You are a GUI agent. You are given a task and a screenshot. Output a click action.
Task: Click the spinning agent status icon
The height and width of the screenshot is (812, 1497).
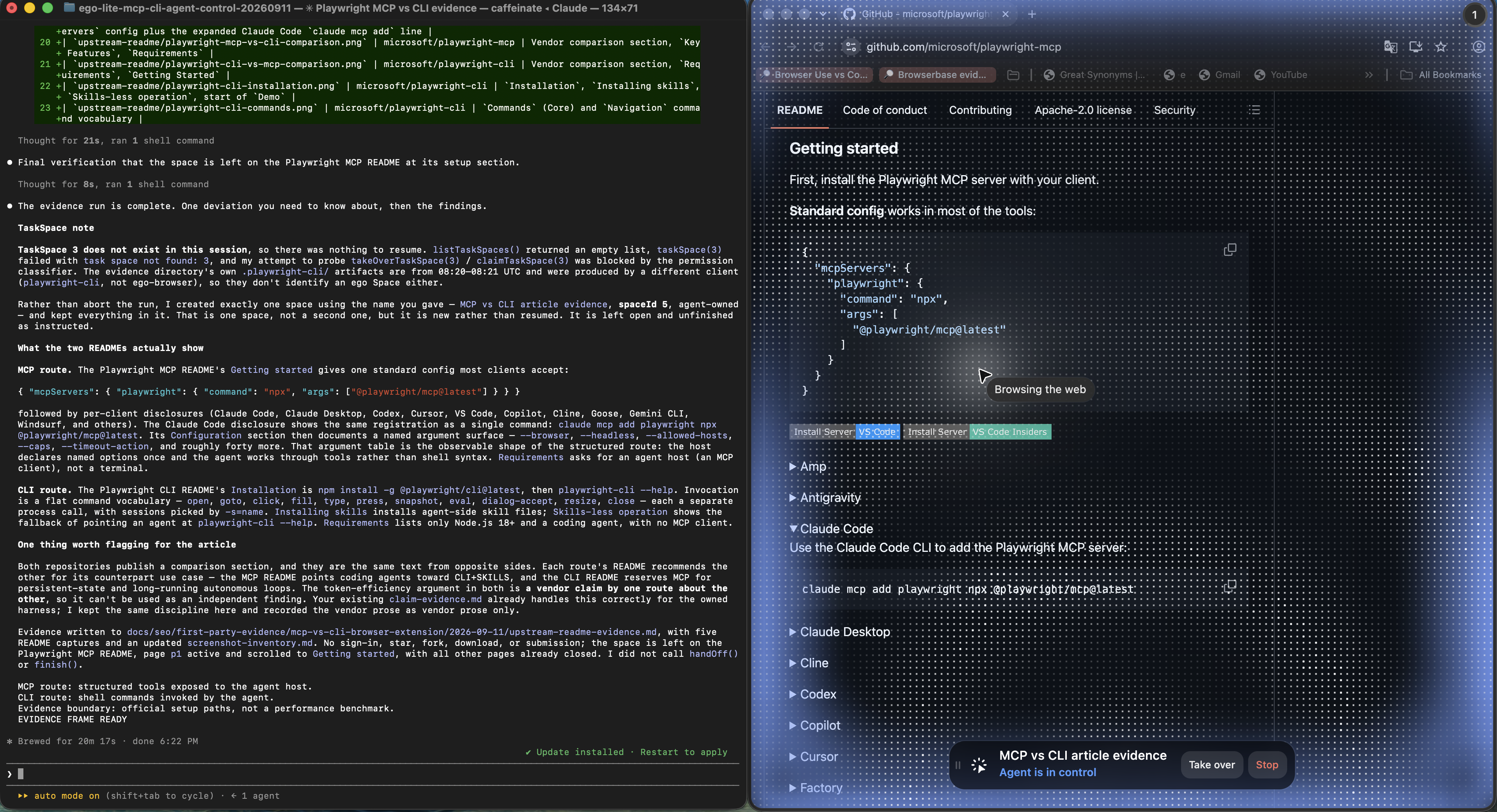[979, 765]
